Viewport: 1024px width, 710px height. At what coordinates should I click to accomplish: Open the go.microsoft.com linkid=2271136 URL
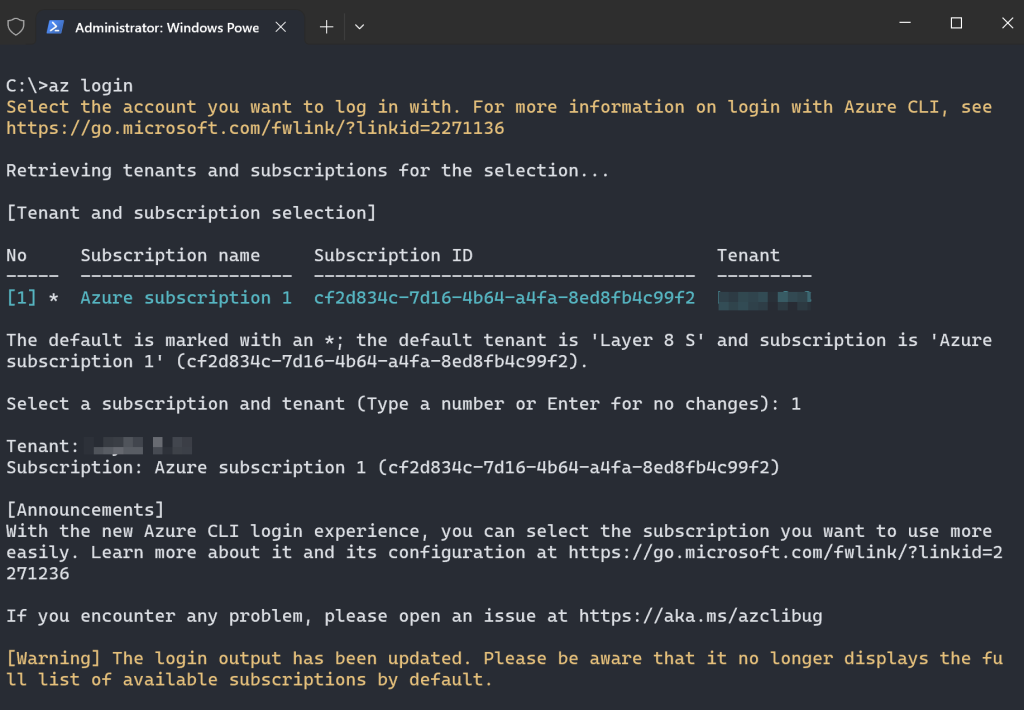tap(255, 128)
